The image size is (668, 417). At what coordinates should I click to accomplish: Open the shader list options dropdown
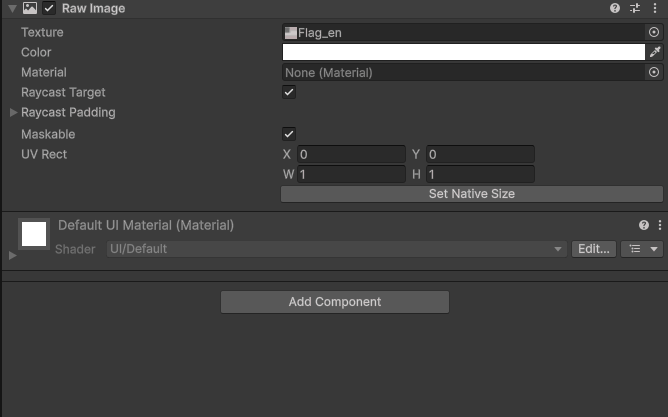(x=642, y=249)
